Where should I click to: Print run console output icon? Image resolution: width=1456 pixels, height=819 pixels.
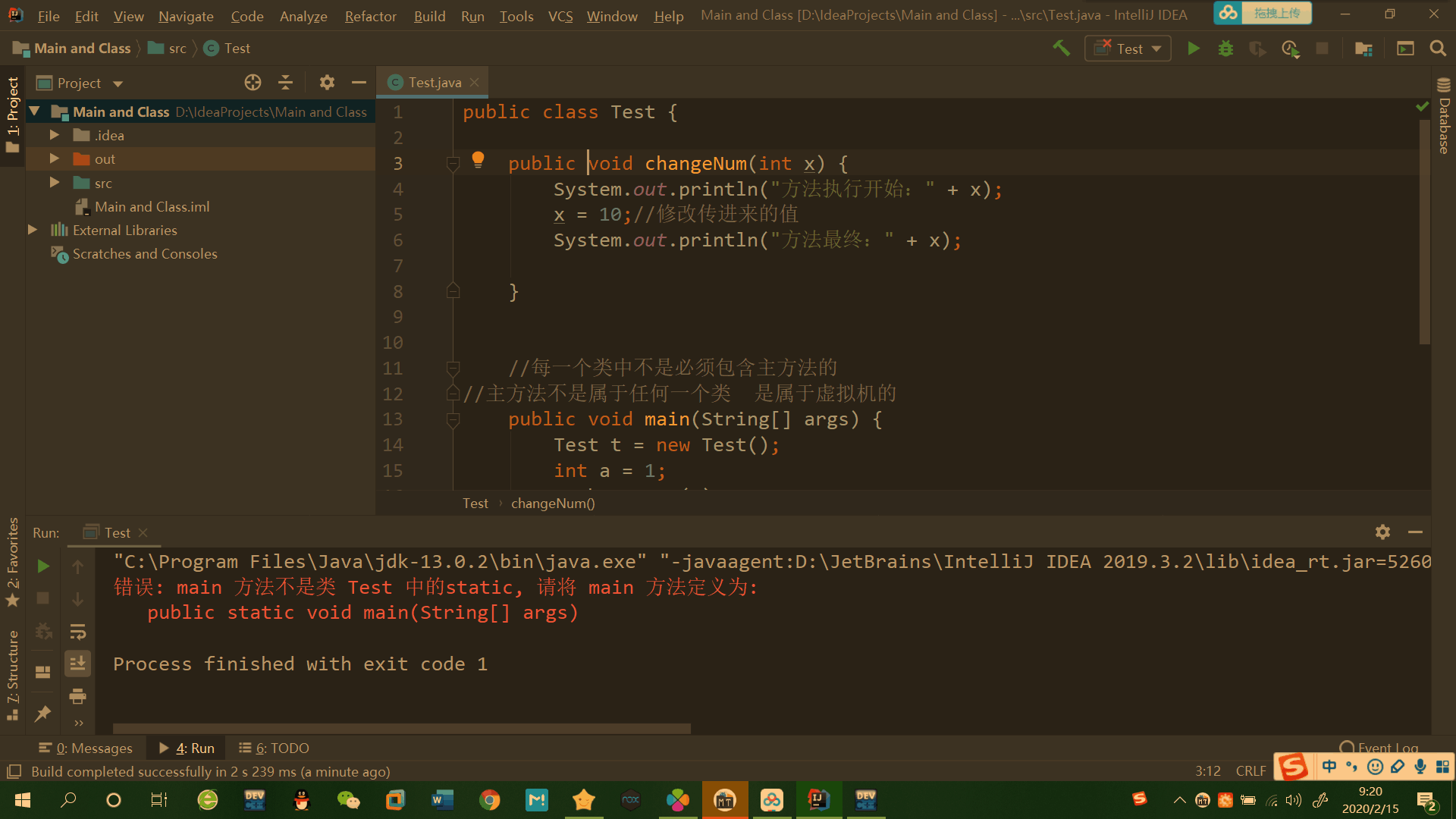[x=77, y=696]
